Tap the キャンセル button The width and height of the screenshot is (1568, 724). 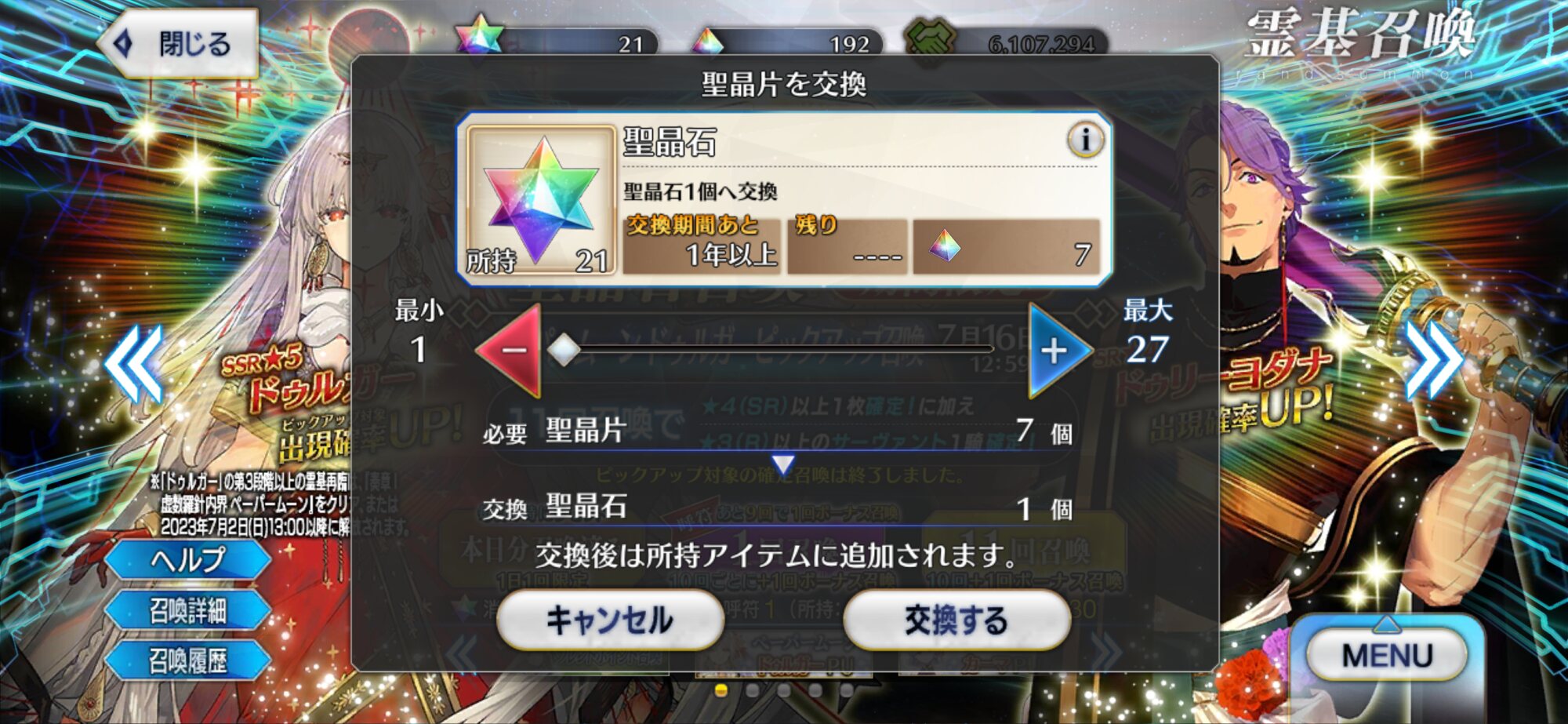(x=609, y=620)
